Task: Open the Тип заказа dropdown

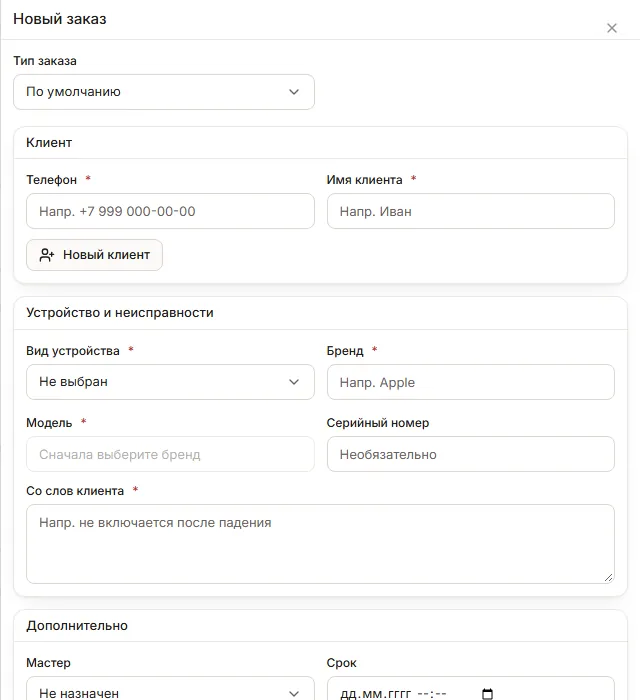Action: (x=164, y=92)
